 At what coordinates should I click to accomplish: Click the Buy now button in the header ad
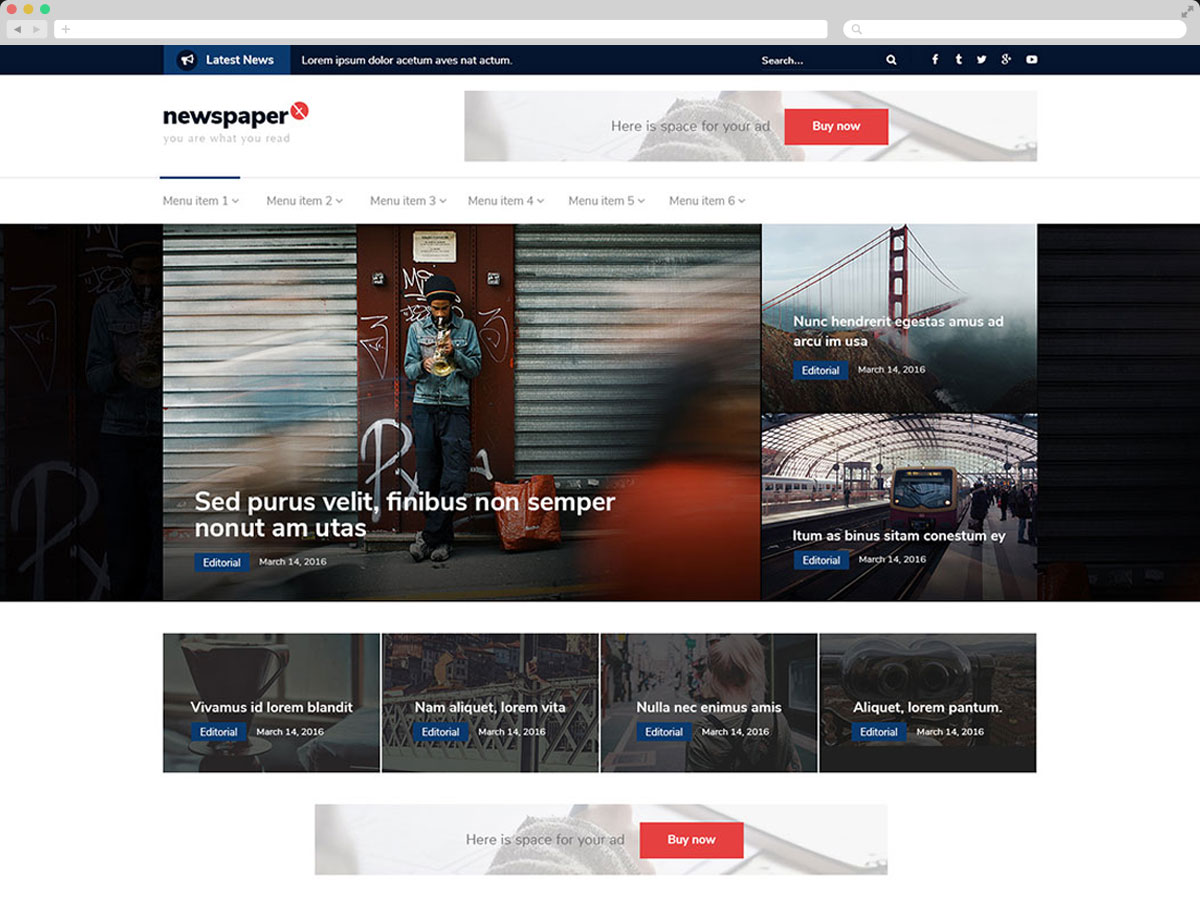tap(836, 126)
